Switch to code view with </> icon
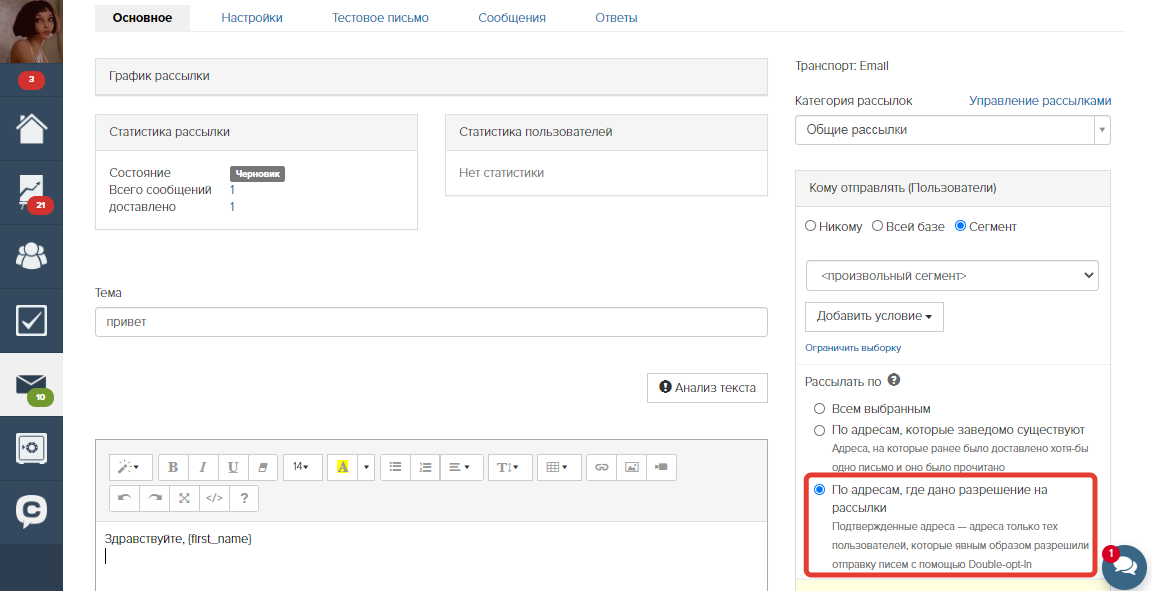This screenshot has width=1152, height=591. [x=214, y=498]
